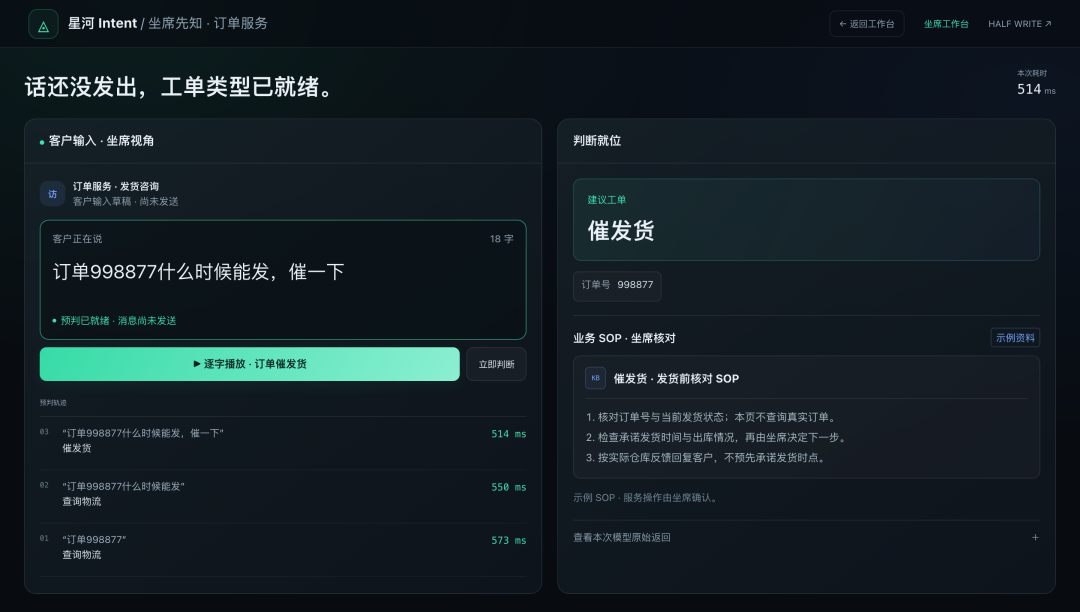Click the 坐席先知 · 订单服务 breadcrumb text

(x=208, y=23)
